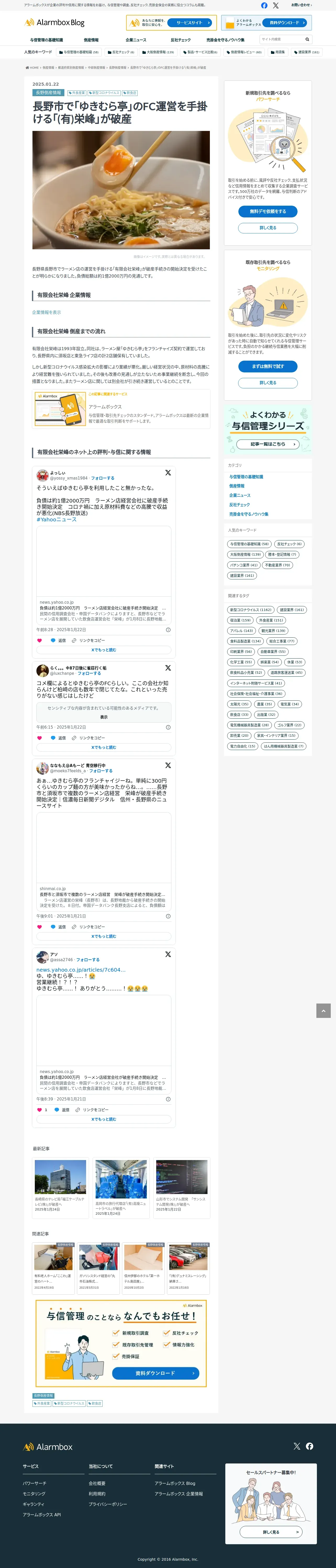Open the 売掛金を守るノウハウ集 menu item

(225, 40)
